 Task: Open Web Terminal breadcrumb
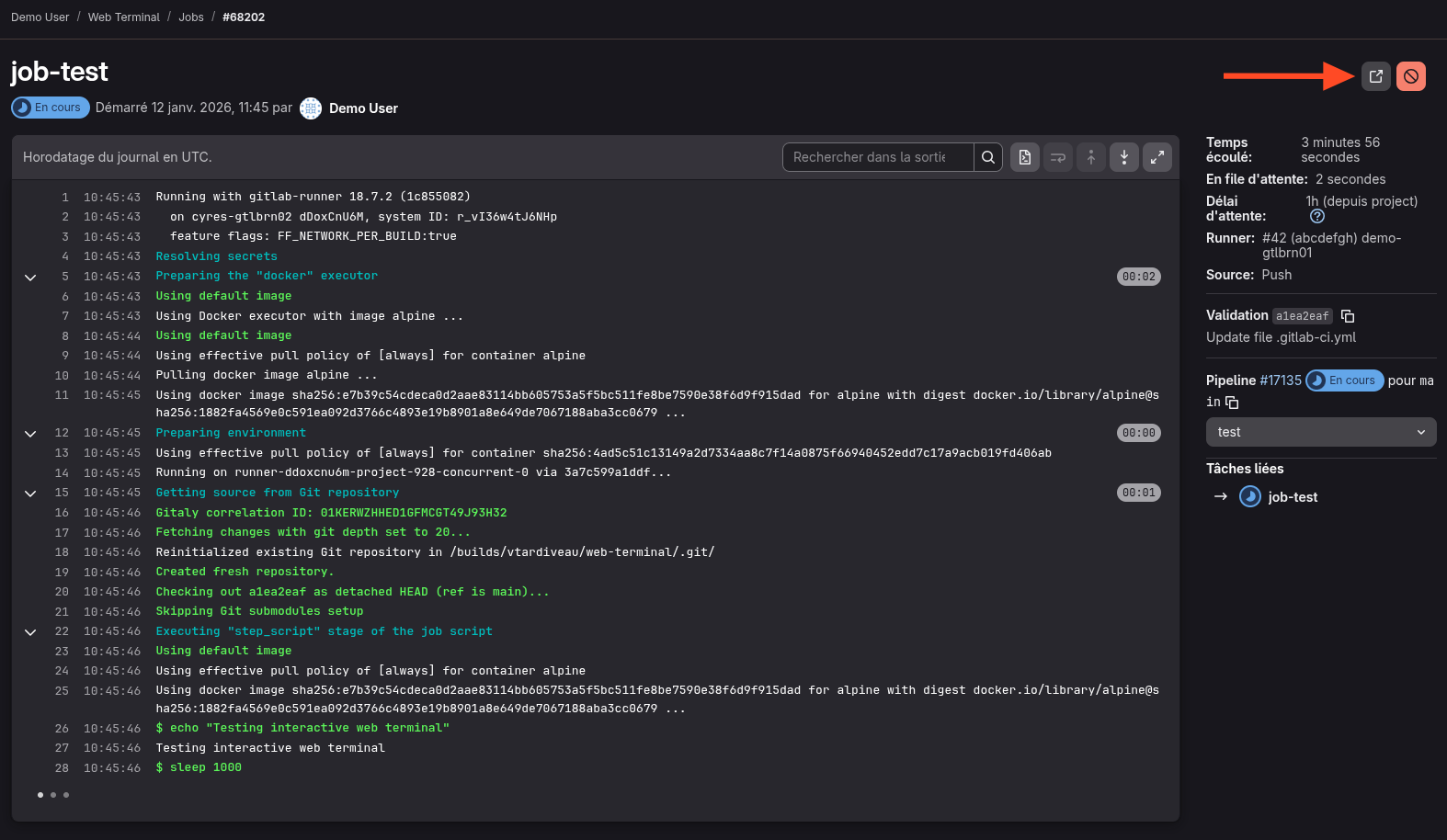tap(123, 17)
